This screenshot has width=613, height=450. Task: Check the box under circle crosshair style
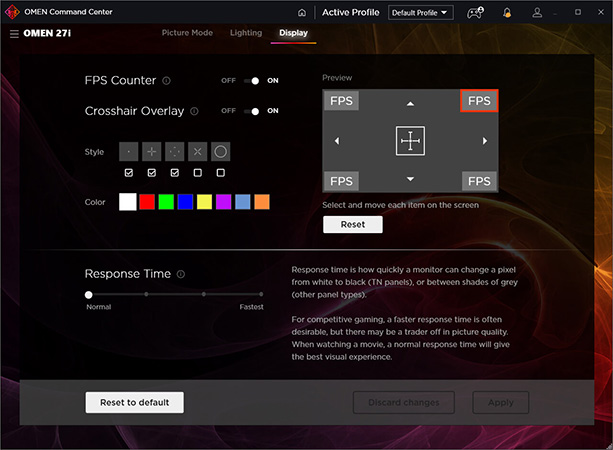click(220, 173)
